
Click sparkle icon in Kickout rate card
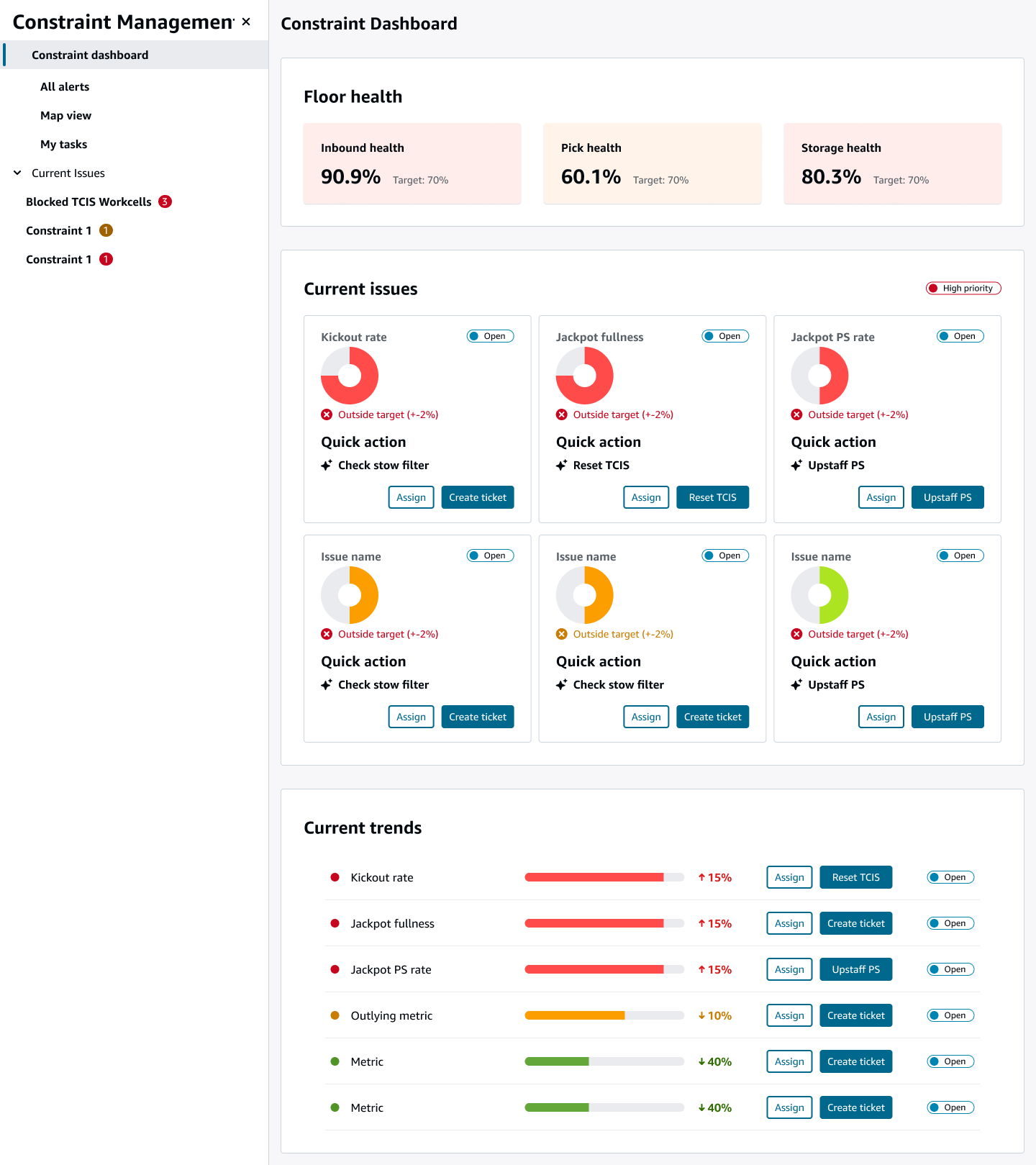tap(327, 465)
